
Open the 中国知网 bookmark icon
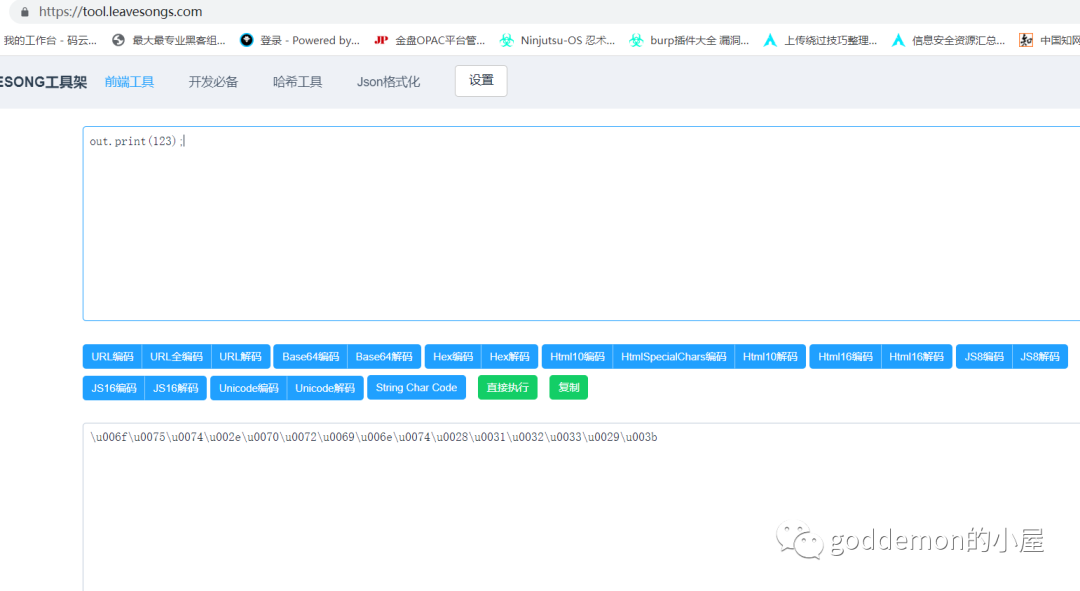(x=1026, y=41)
